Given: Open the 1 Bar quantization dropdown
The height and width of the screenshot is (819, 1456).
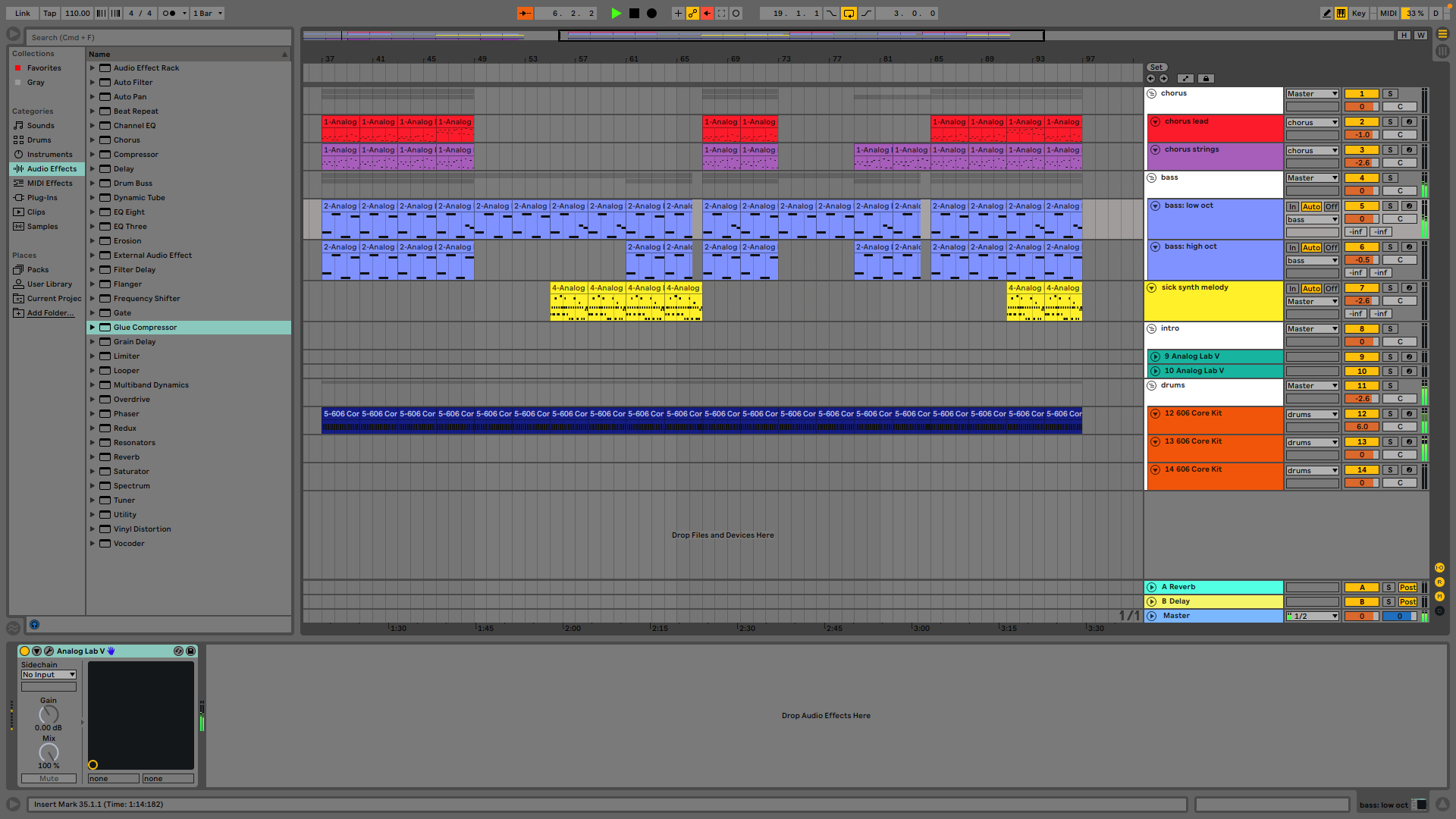Looking at the screenshot, I should point(207,13).
